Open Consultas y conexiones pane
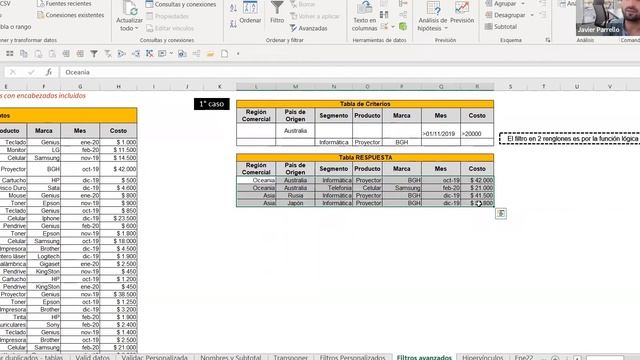This screenshot has height=360, width=640. (181, 4)
